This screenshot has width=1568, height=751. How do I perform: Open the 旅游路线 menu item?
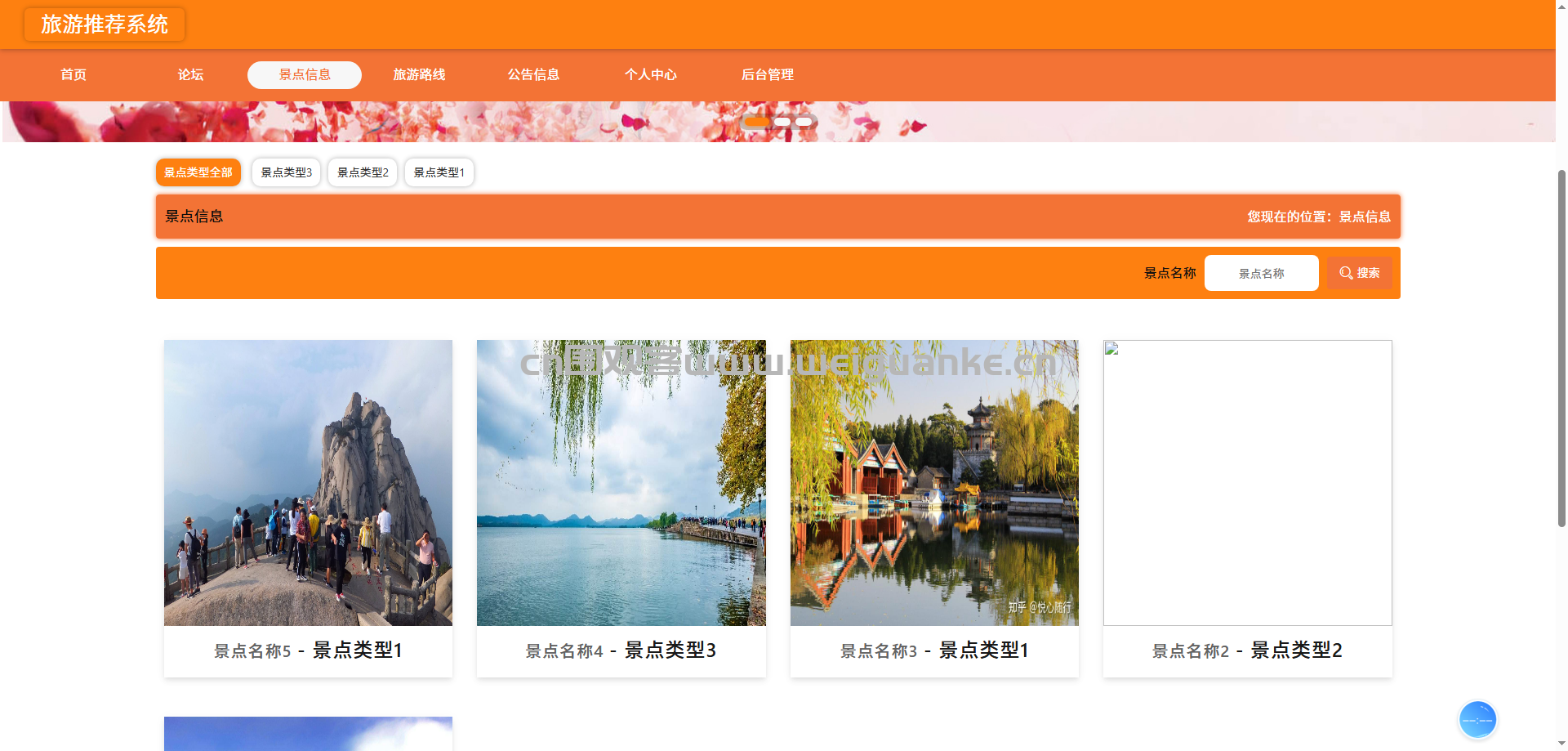click(419, 74)
